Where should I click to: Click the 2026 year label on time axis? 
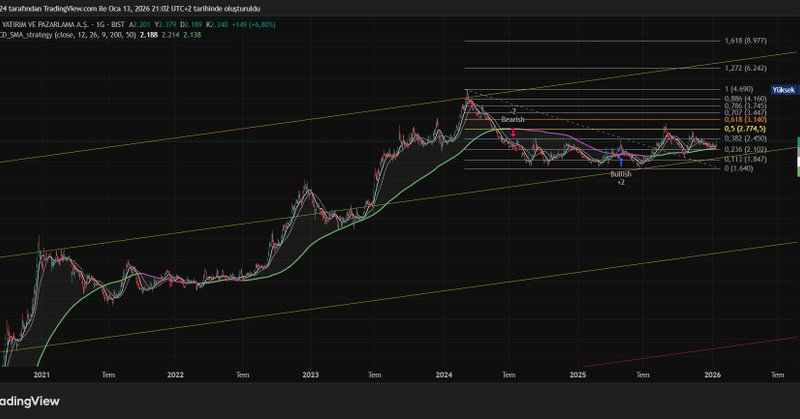[x=712, y=375]
